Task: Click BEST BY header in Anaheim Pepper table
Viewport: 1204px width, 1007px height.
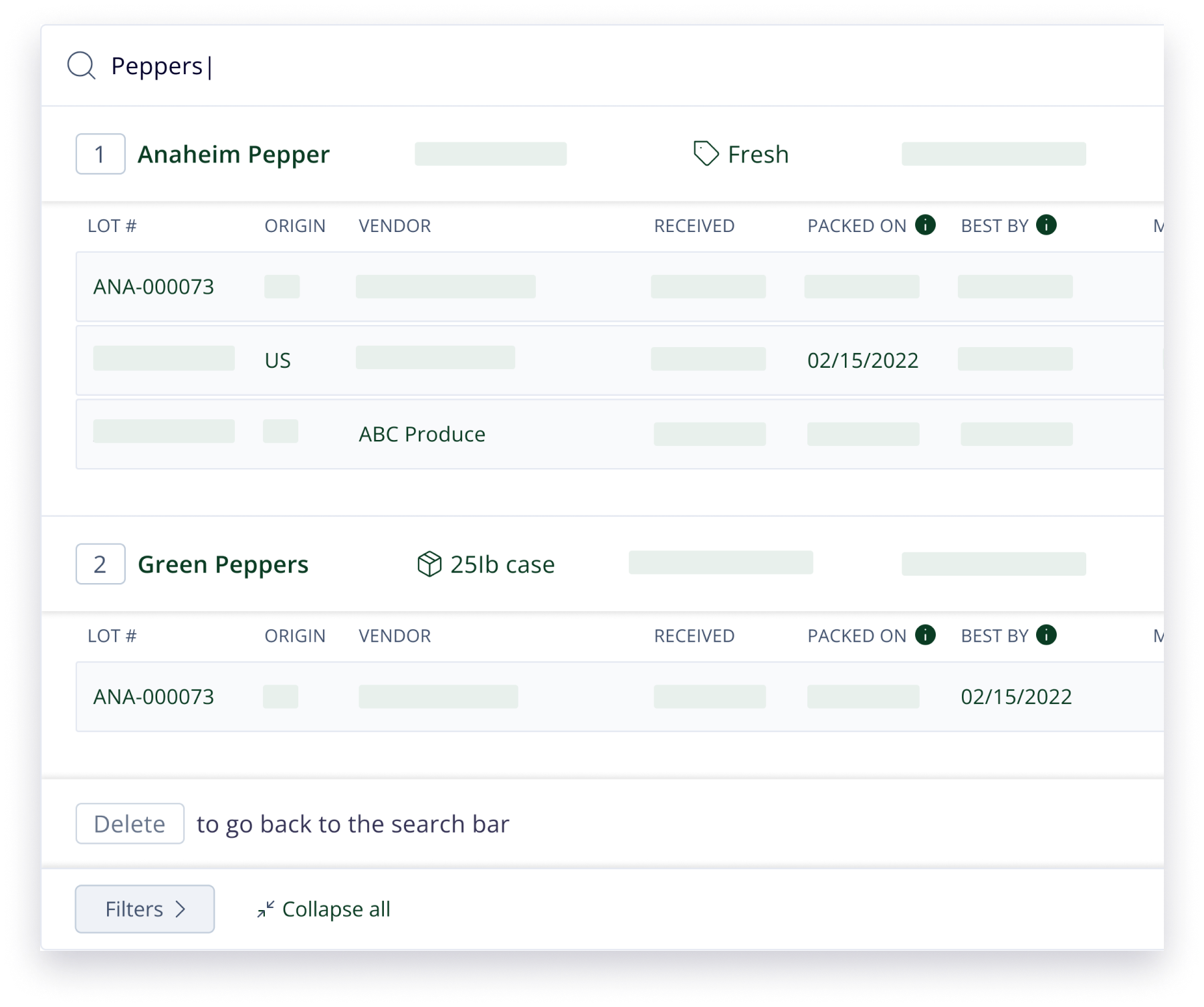Action: tap(995, 226)
